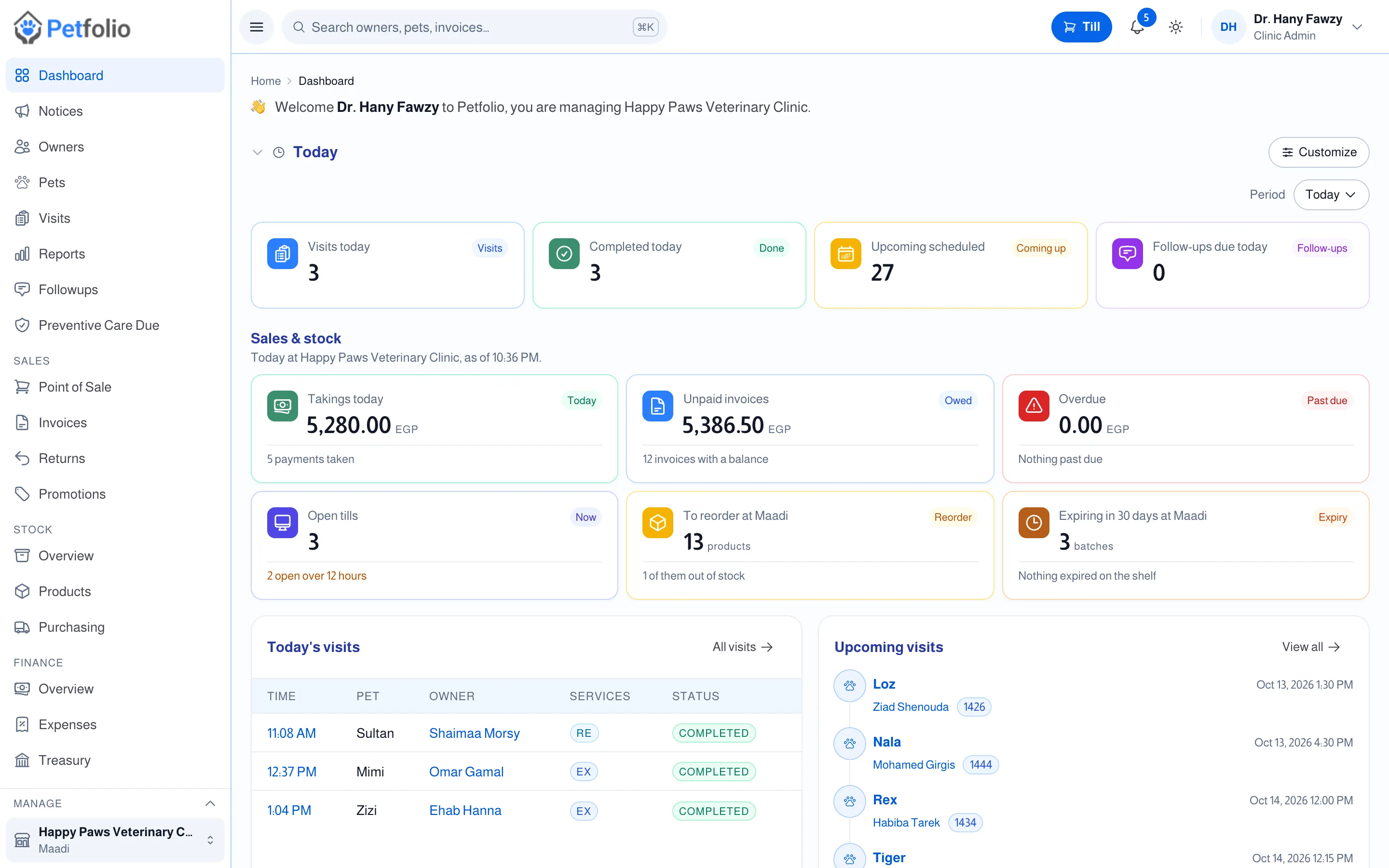The width and height of the screenshot is (1389, 868).
Task: Collapse the Today section chevron
Action: click(257, 152)
